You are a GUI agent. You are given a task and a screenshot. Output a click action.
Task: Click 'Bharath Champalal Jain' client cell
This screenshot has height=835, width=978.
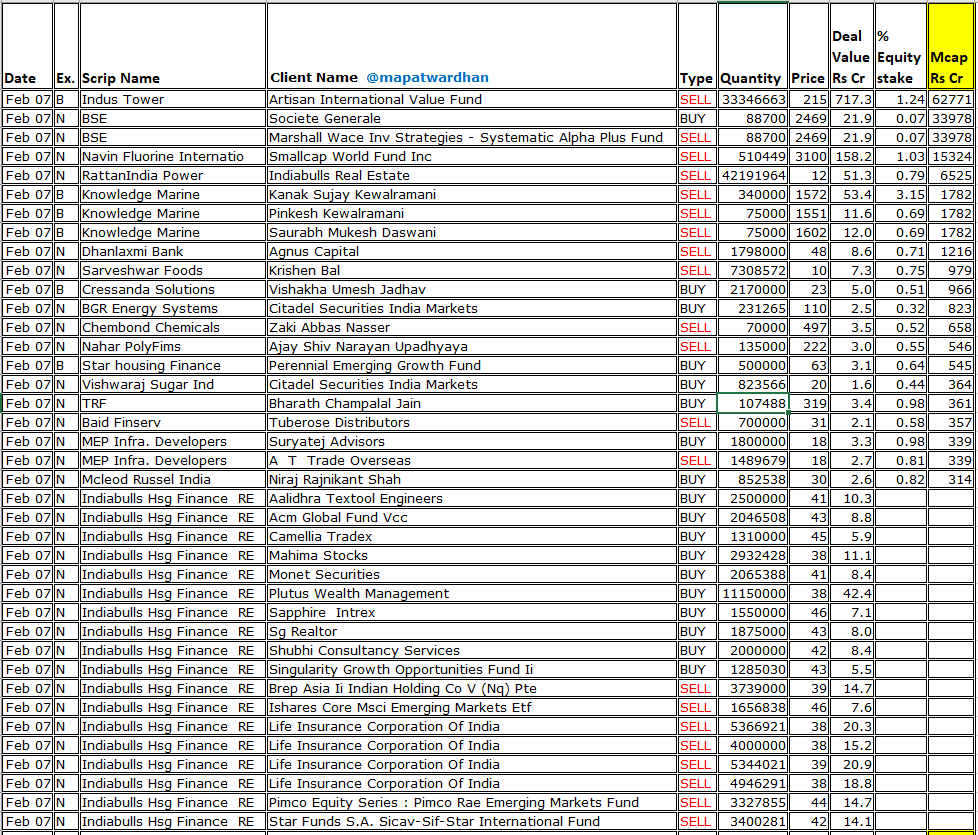click(472, 403)
